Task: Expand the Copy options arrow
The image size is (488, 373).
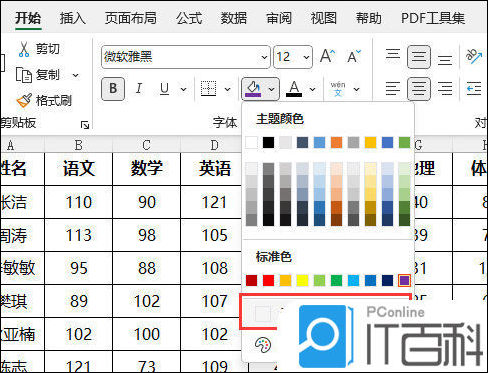Action: tap(76, 75)
